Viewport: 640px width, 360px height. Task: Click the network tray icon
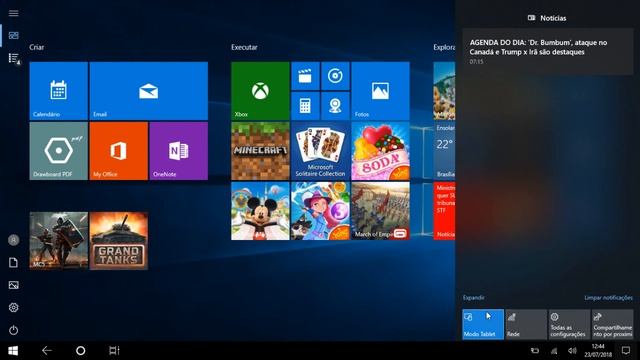554,351
